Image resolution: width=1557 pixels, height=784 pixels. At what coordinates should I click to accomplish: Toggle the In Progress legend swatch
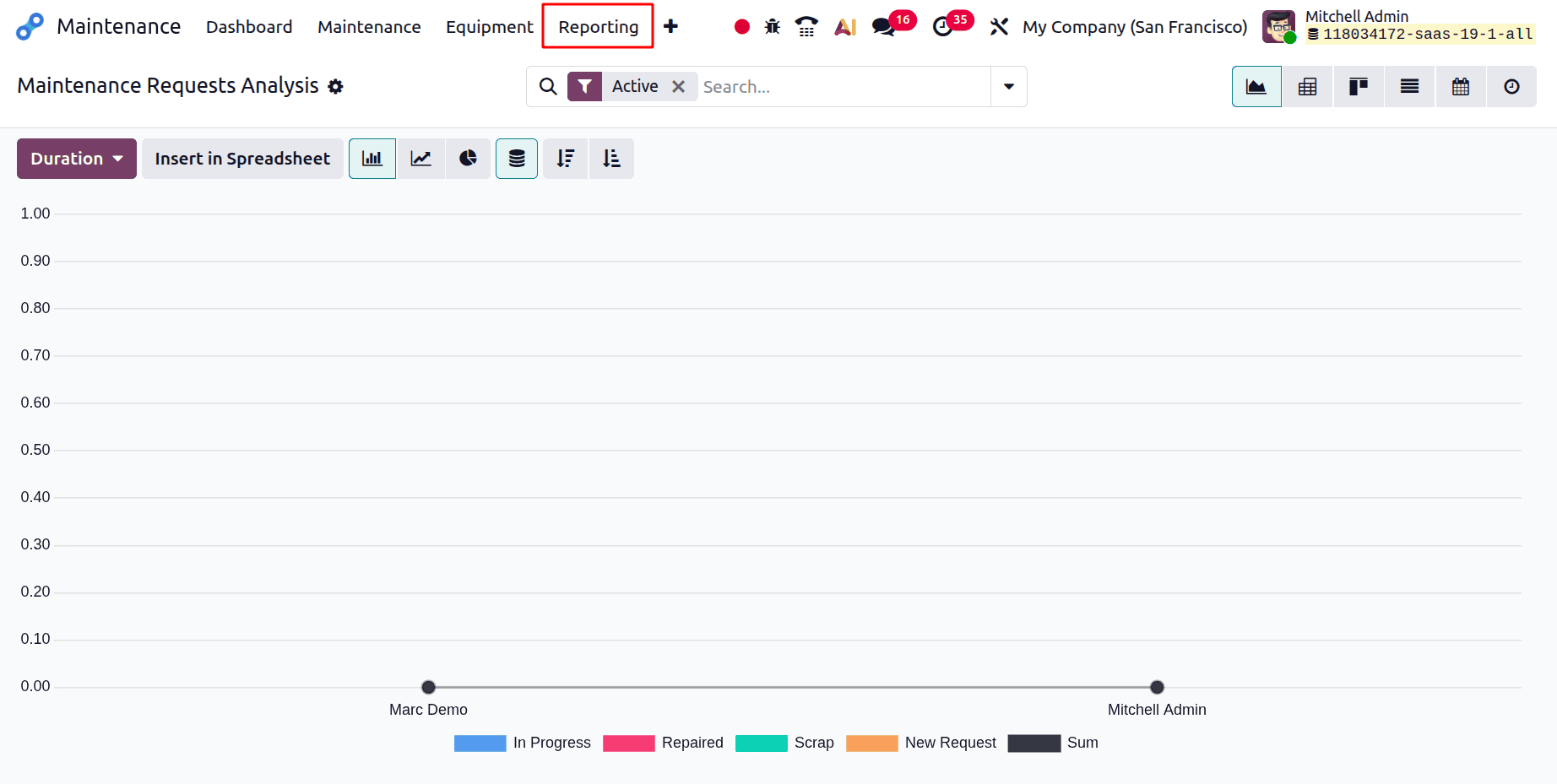coord(480,743)
